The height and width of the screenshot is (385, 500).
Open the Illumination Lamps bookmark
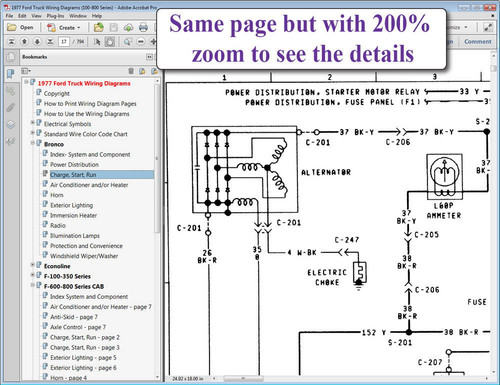(75, 236)
